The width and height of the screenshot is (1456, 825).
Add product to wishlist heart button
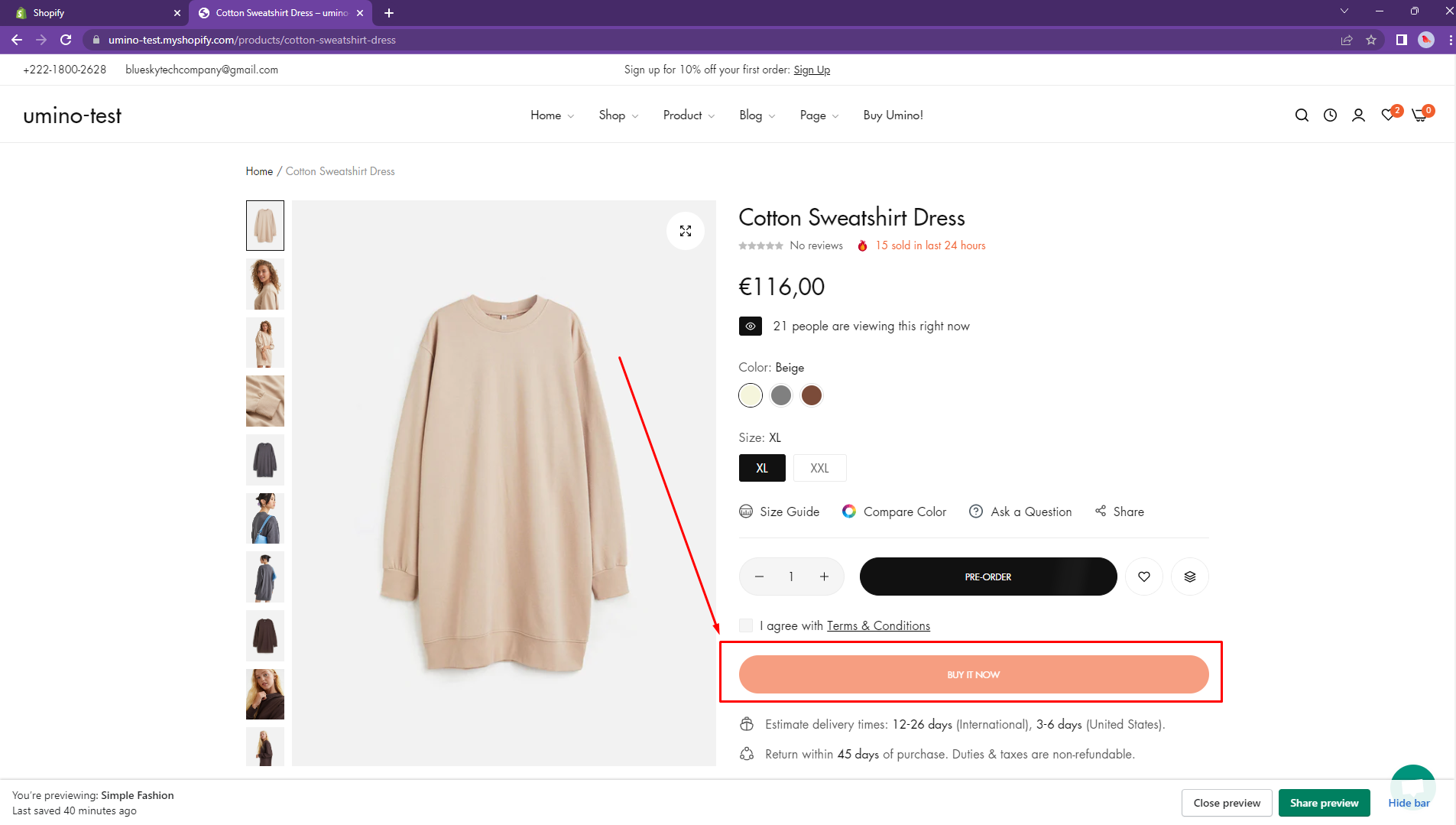1144,577
